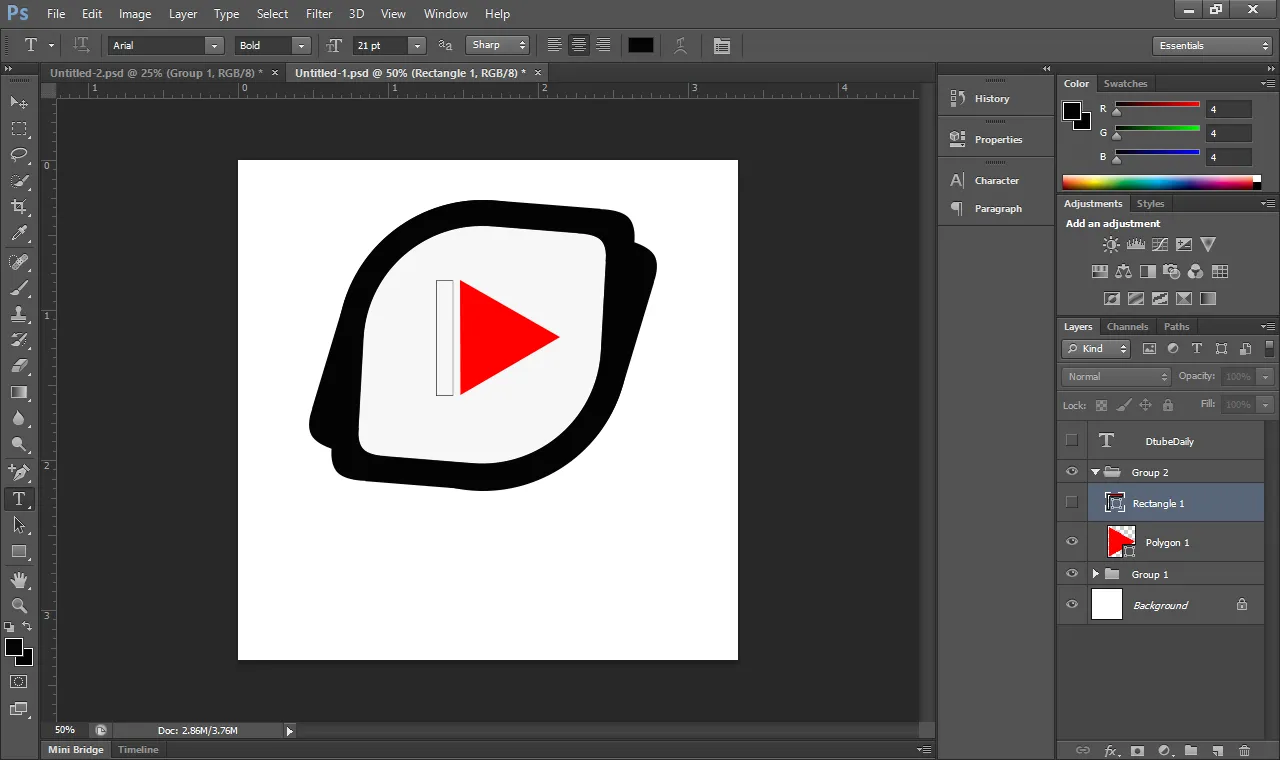Select the Quick Selection tool
The image size is (1280, 760).
(19, 181)
